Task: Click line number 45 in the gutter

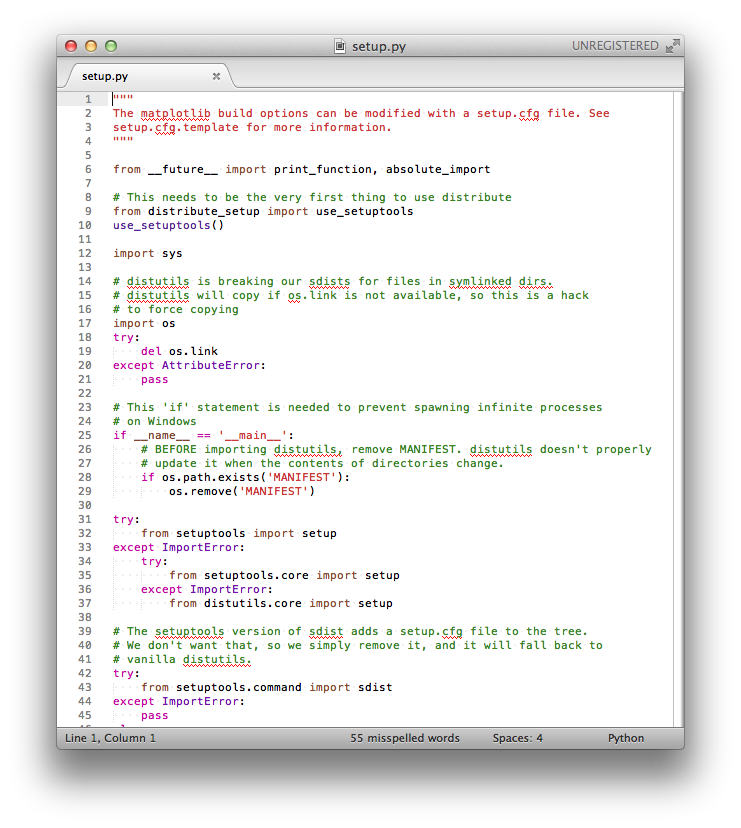Action: [x=85, y=715]
